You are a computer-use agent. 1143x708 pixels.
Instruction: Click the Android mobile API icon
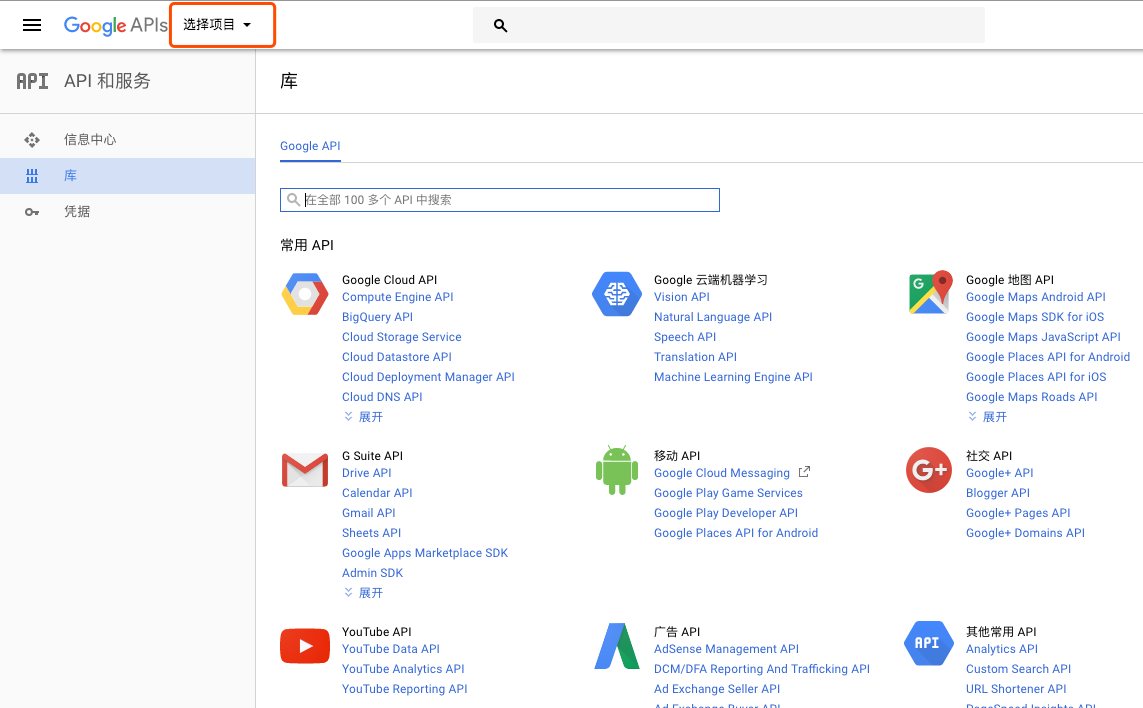[x=616, y=470]
